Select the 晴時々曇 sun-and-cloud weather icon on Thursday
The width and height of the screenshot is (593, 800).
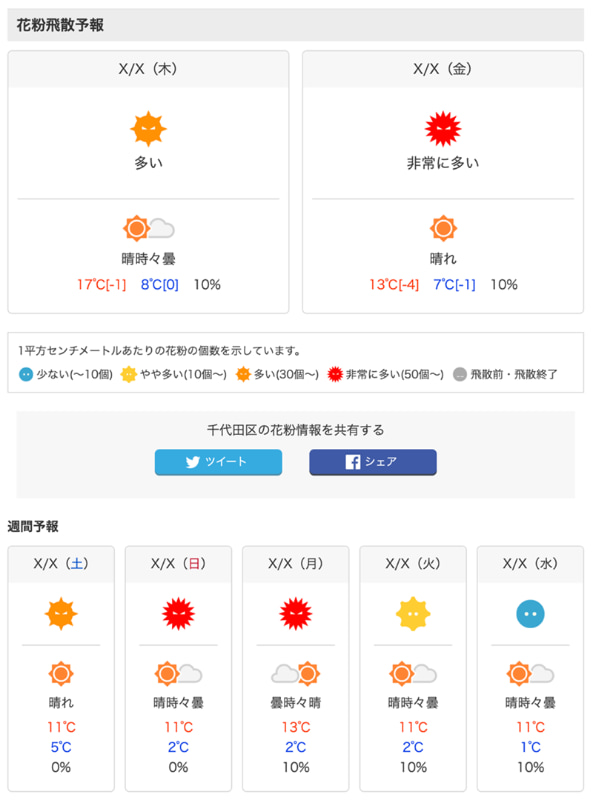(x=150, y=227)
